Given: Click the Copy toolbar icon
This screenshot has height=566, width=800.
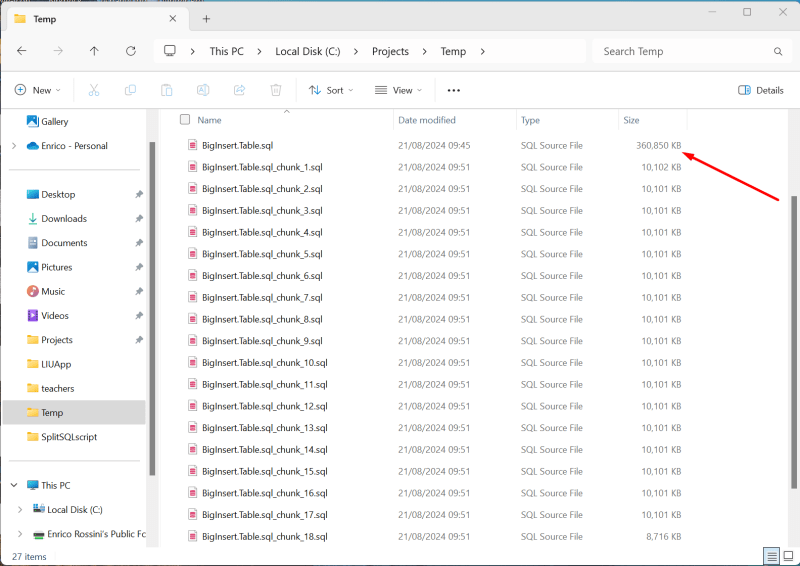Looking at the screenshot, I should coord(130,90).
